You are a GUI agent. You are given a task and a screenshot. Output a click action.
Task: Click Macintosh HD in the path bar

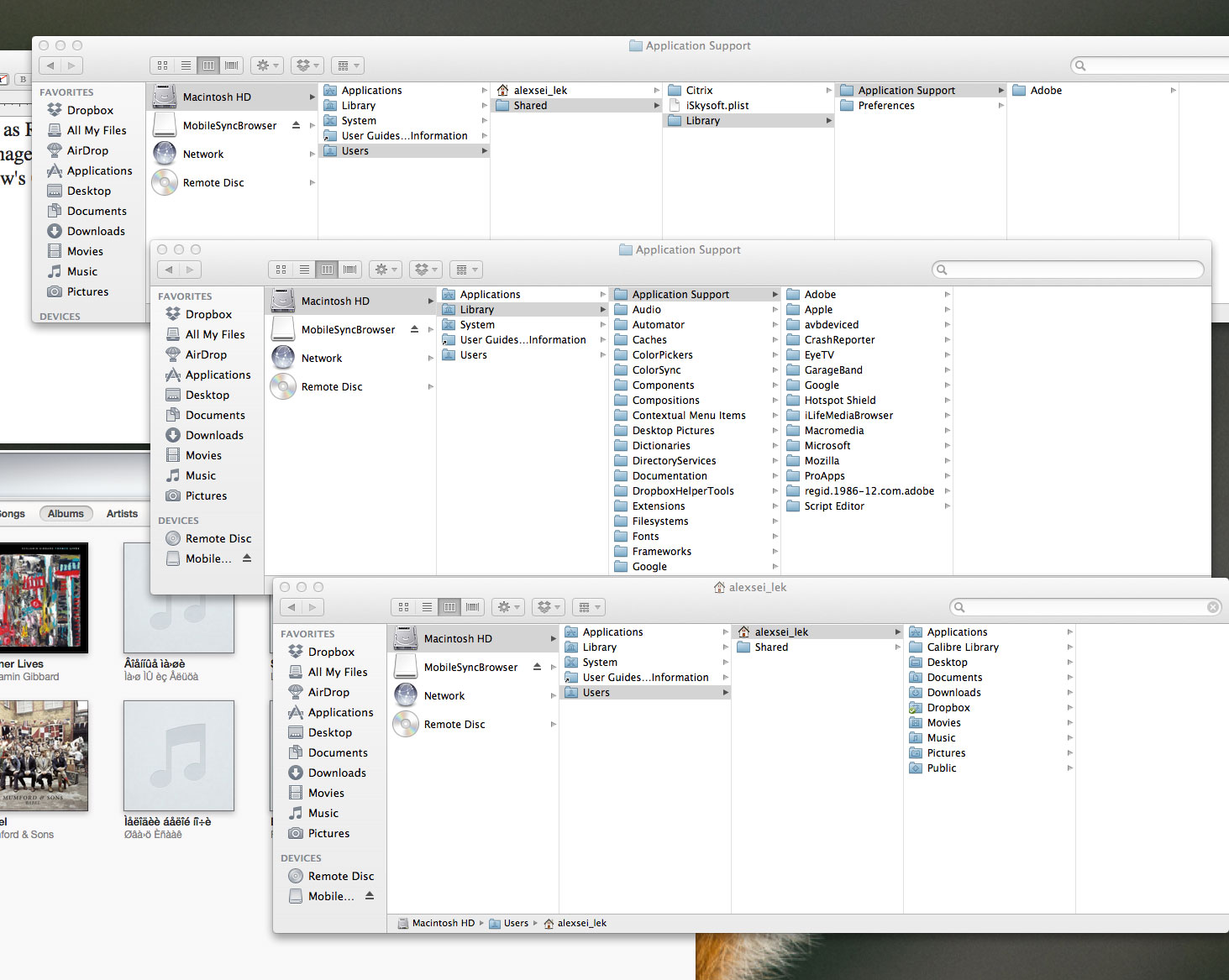[444, 922]
